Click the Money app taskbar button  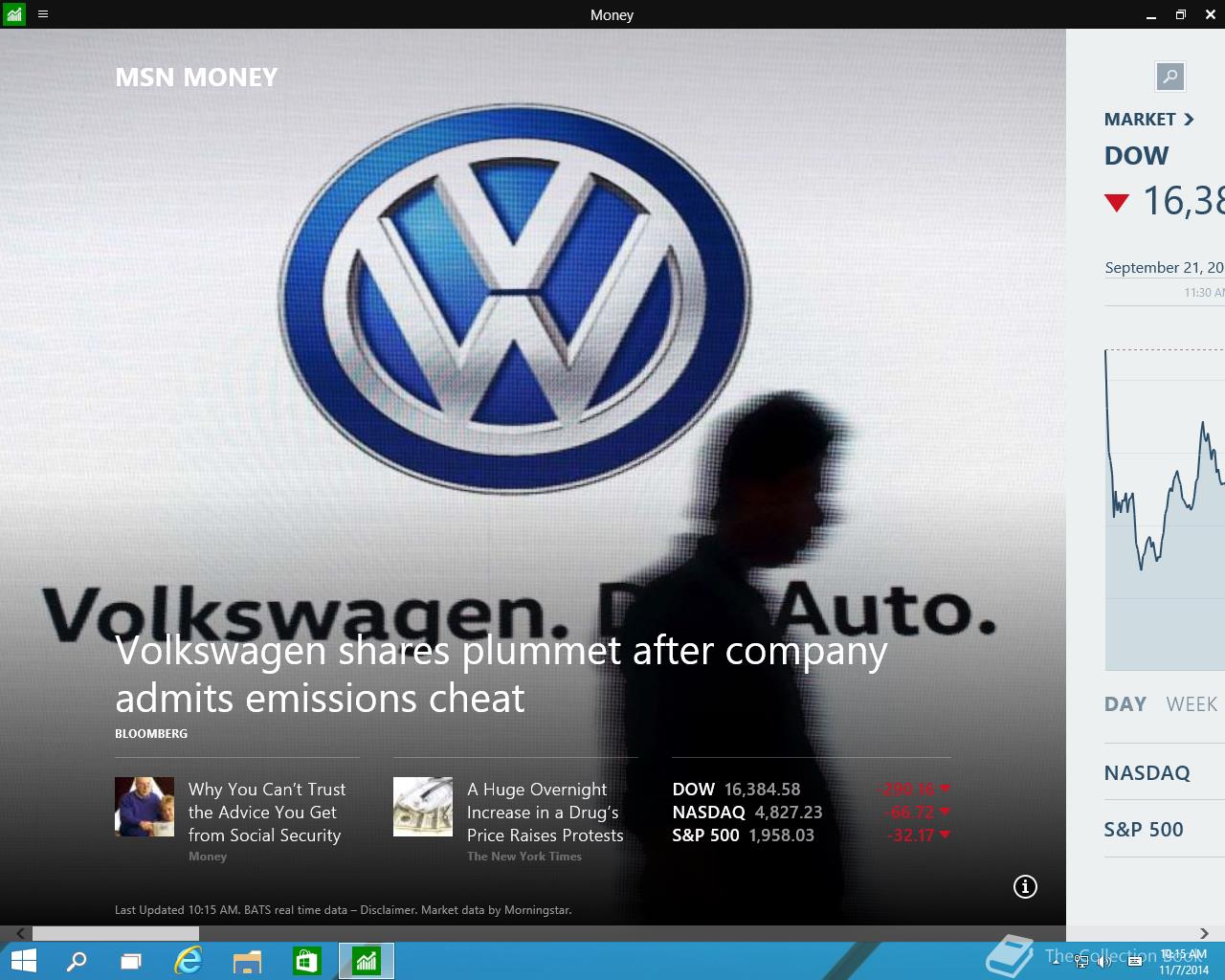tap(367, 961)
